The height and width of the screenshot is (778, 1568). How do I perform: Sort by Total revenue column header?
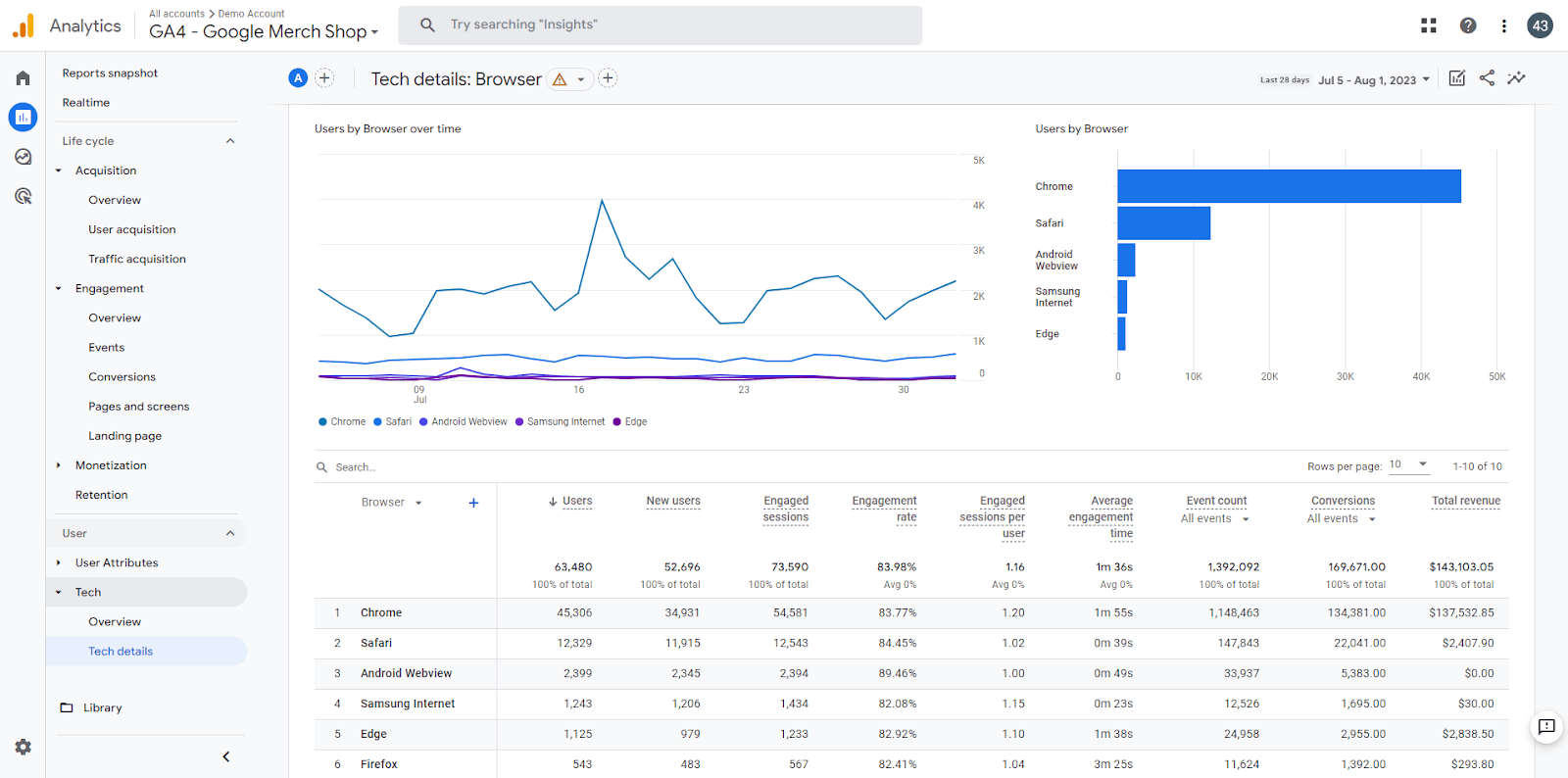tap(1466, 501)
